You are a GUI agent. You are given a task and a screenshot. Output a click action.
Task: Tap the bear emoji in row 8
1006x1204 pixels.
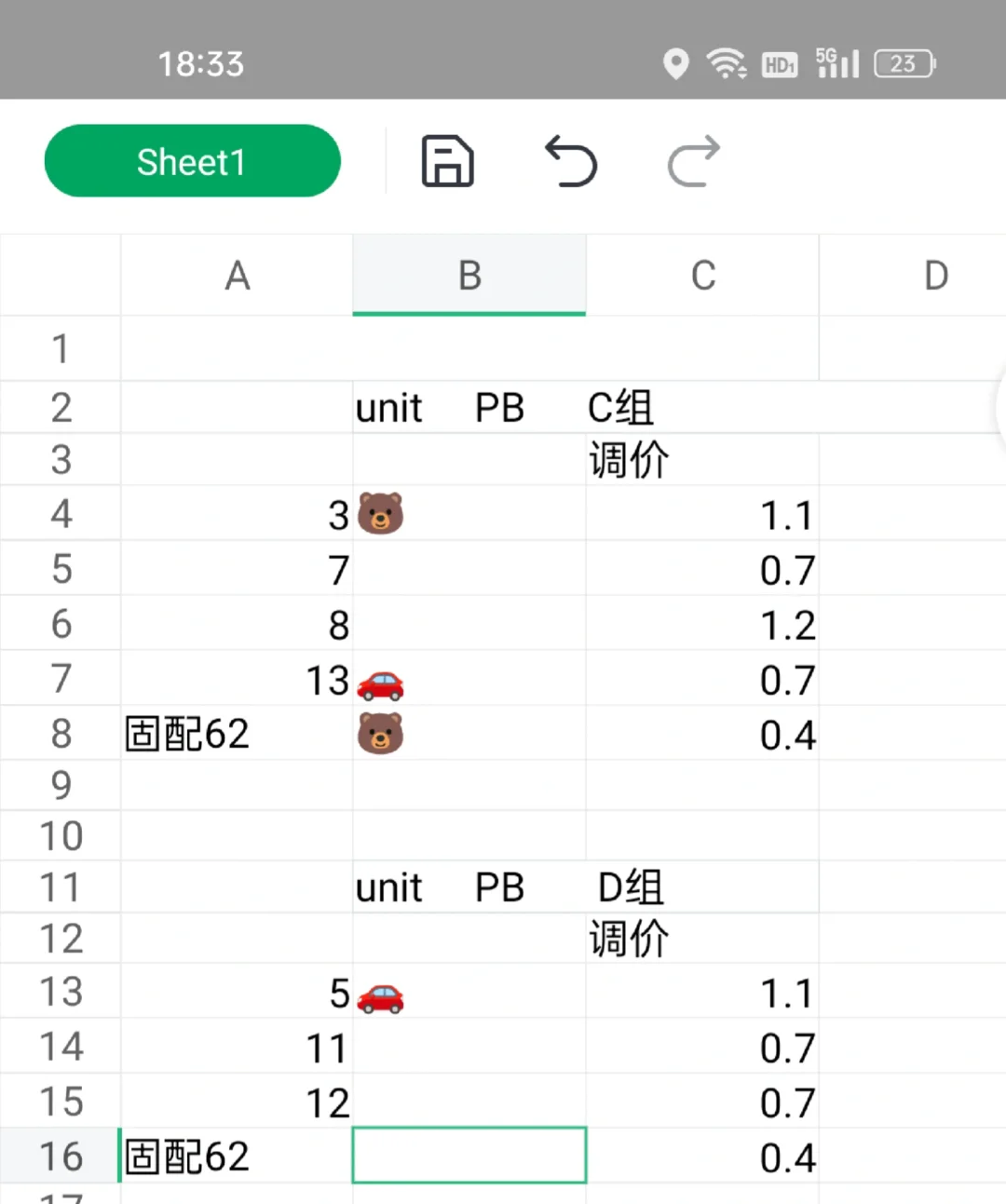tap(380, 734)
